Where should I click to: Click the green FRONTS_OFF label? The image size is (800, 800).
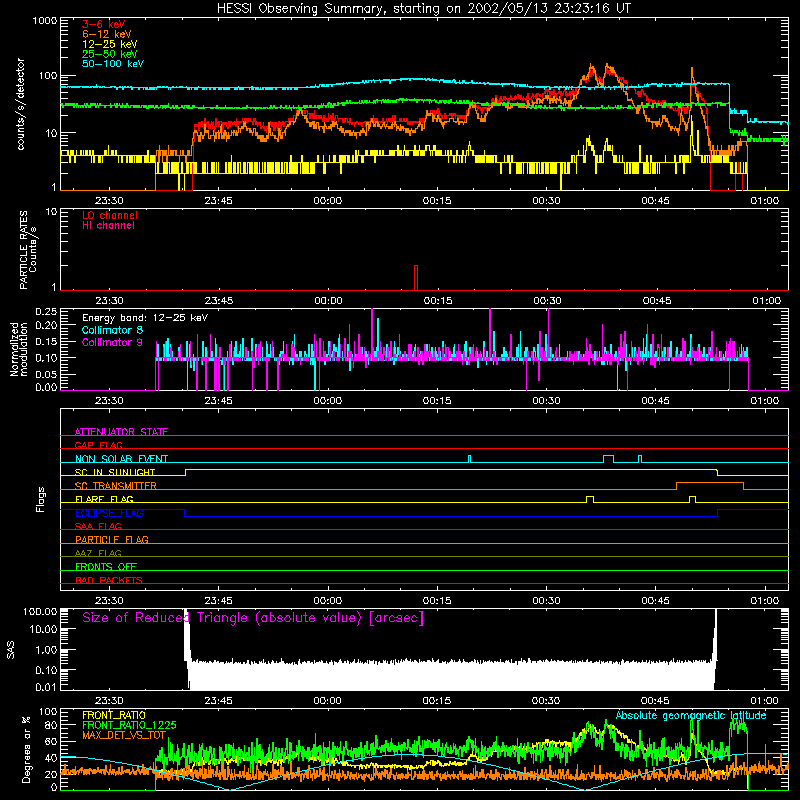(106, 566)
